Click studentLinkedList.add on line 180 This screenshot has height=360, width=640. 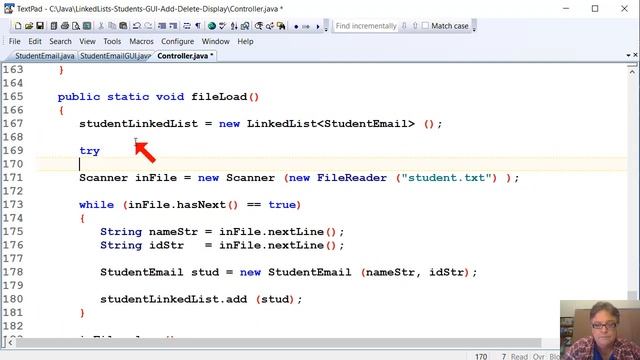pos(173,299)
